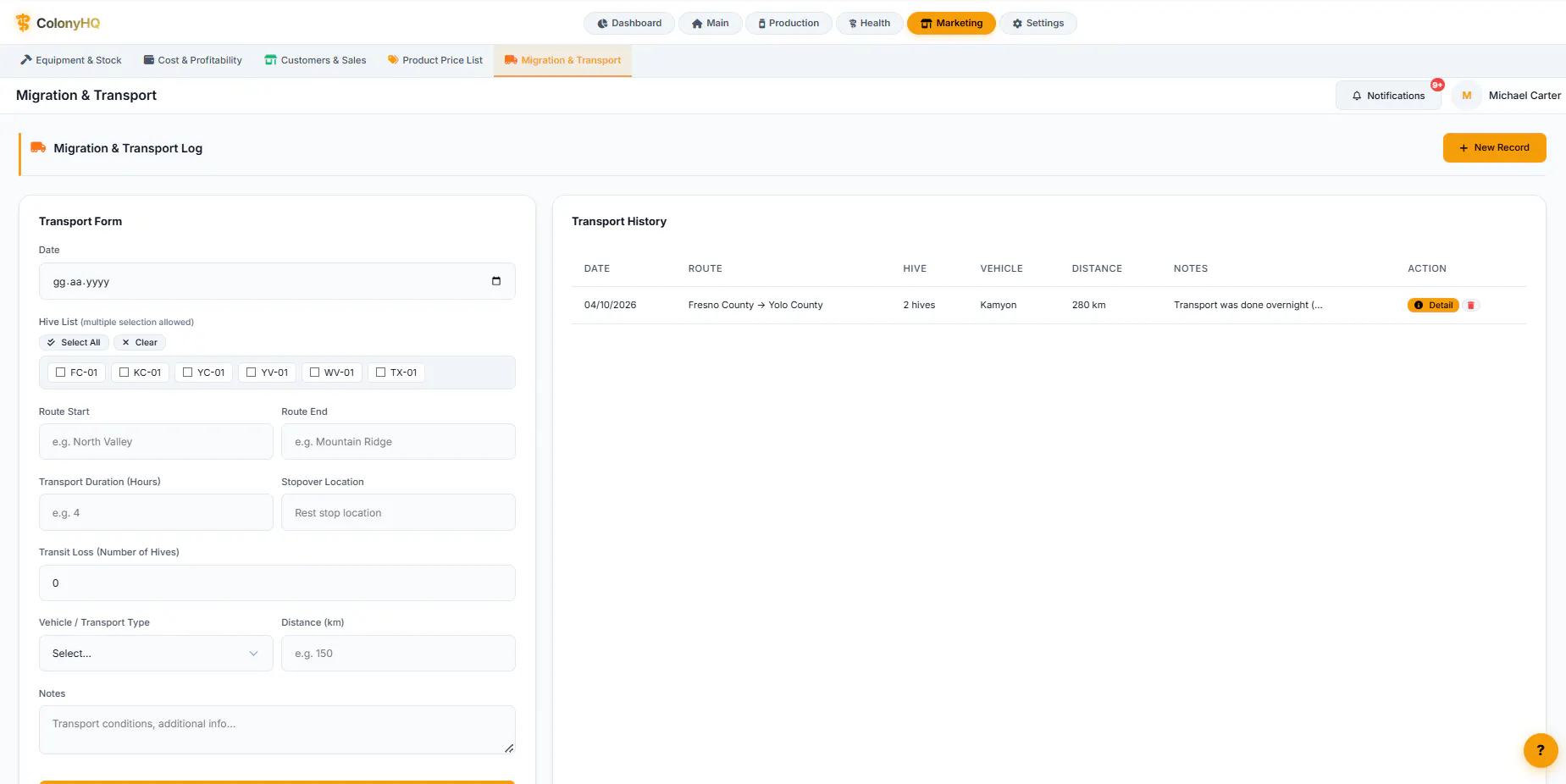Focus the Transit Loss field
Viewport: 1566px width, 784px height.
(277, 583)
